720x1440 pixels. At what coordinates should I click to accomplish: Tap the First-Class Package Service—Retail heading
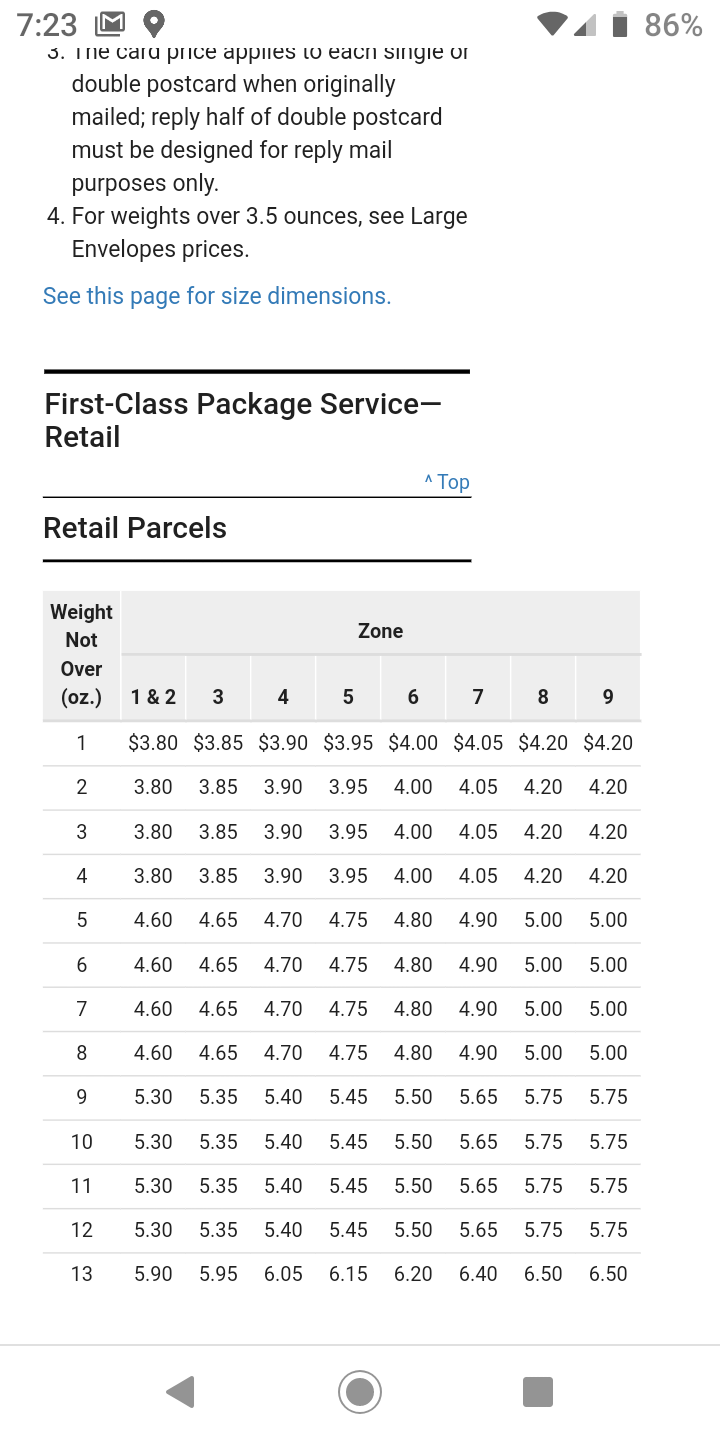242,420
